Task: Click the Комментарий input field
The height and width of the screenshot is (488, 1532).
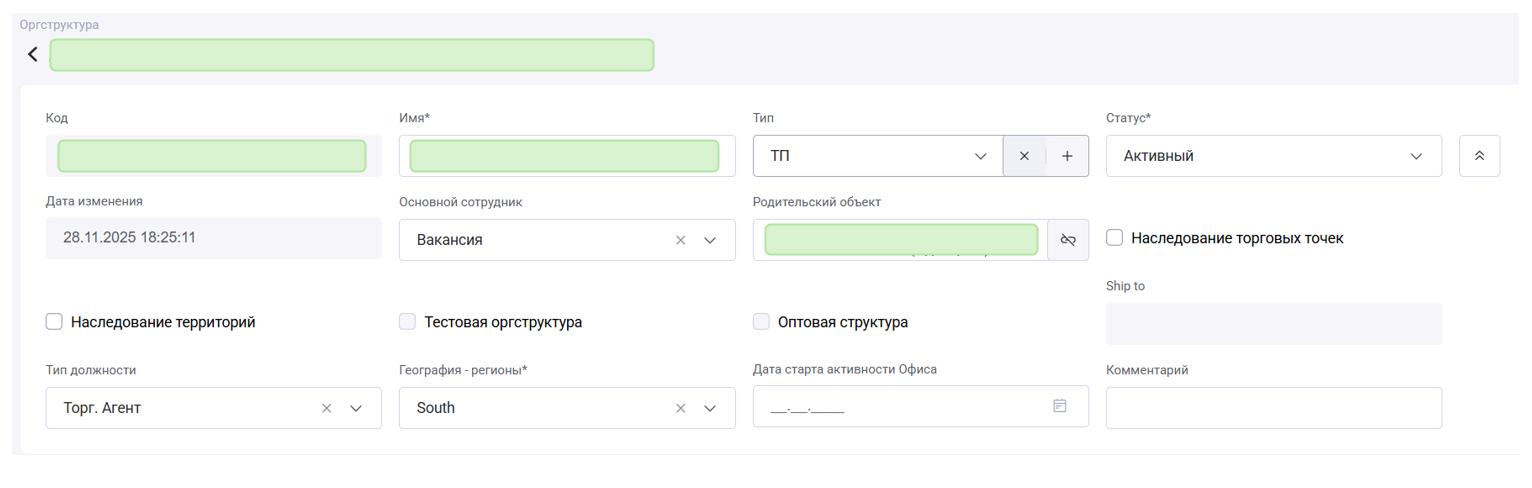Action: click(1273, 408)
